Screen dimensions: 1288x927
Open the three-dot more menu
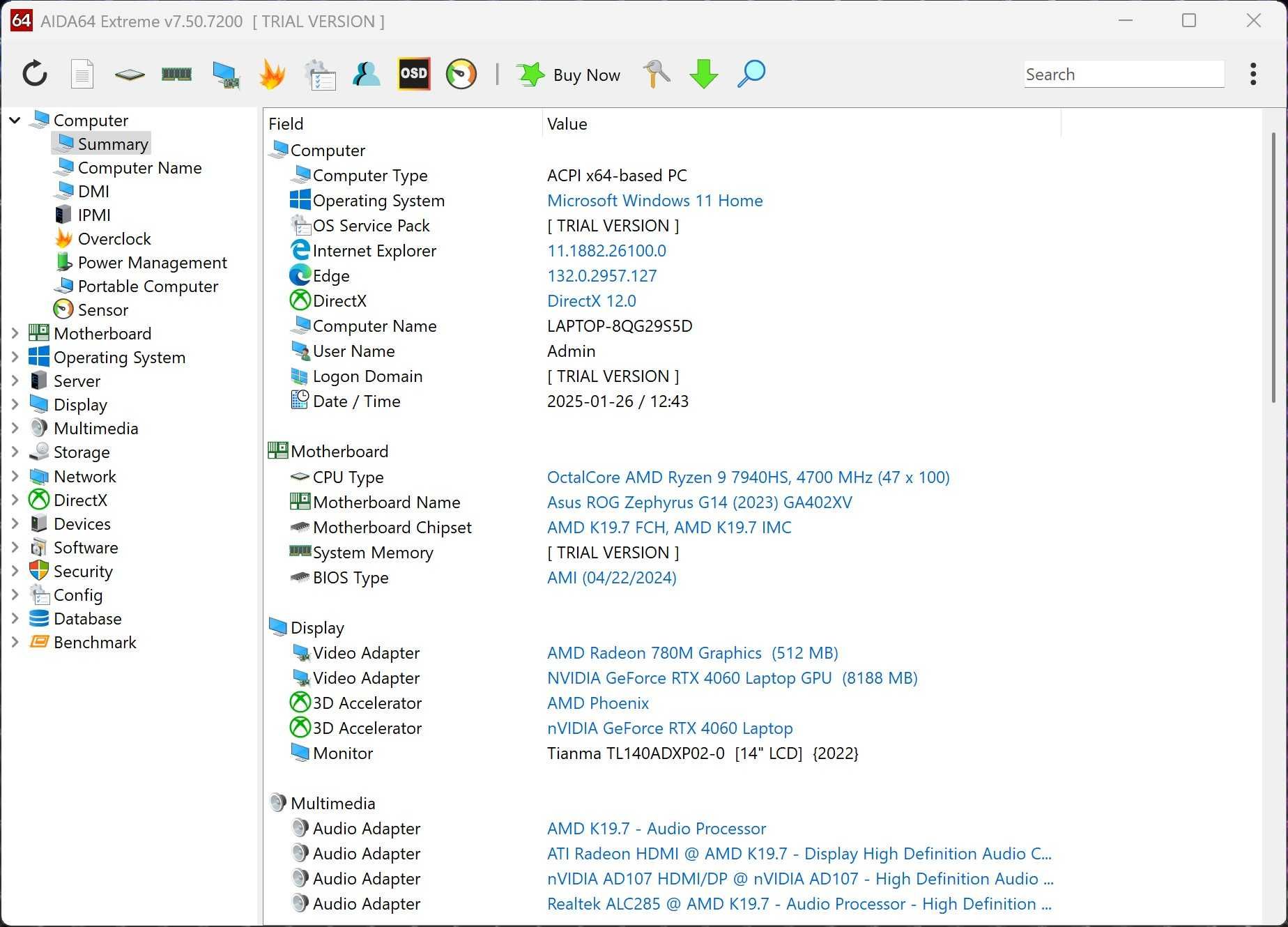[1253, 74]
